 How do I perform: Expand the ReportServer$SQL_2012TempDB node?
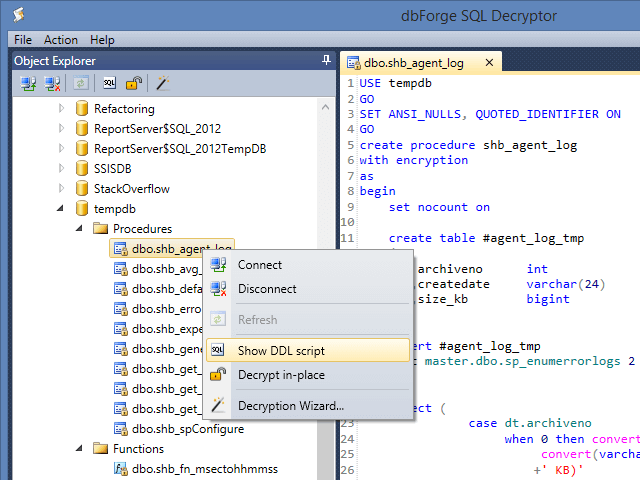click(61, 148)
